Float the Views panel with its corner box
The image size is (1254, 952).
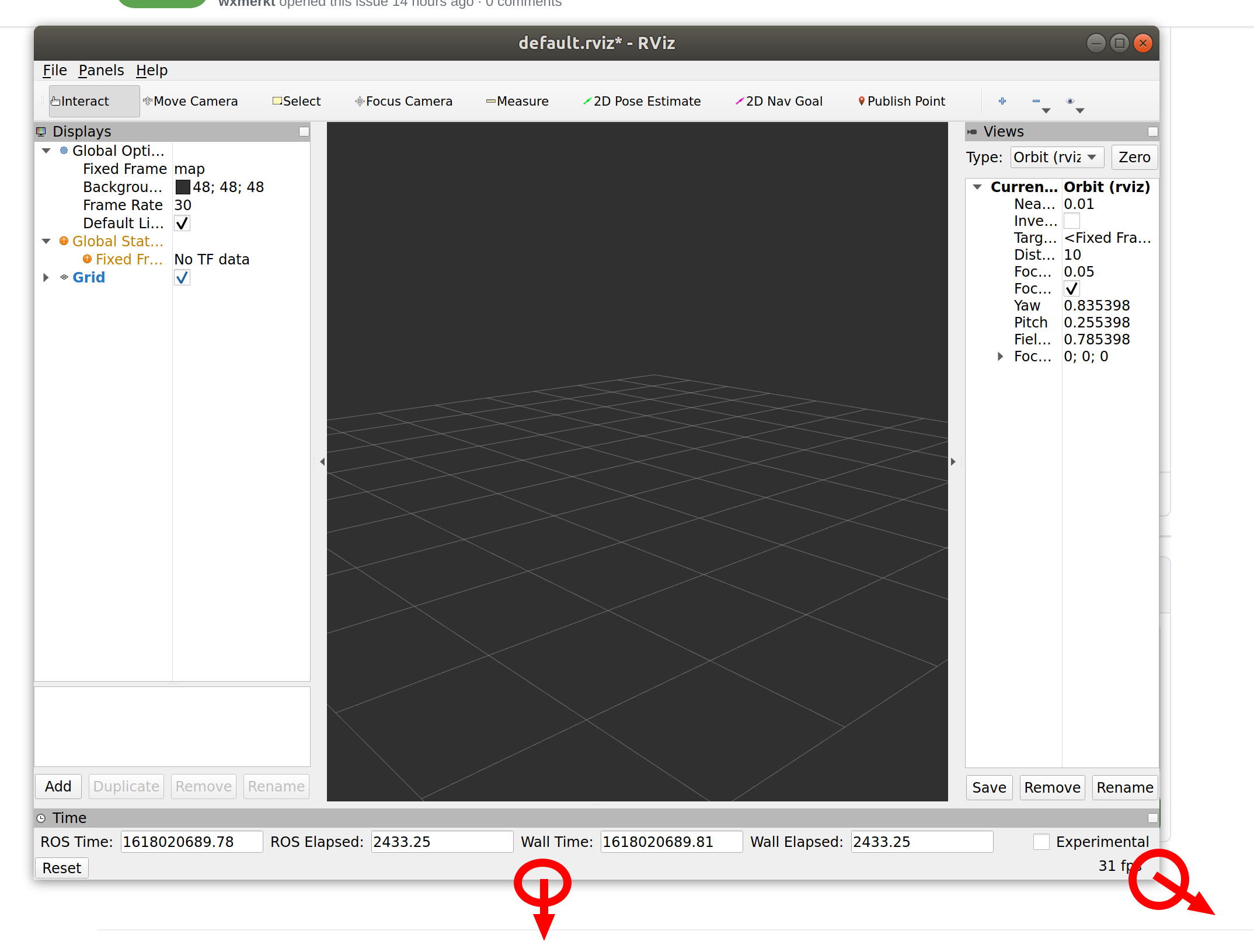point(1152,132)
